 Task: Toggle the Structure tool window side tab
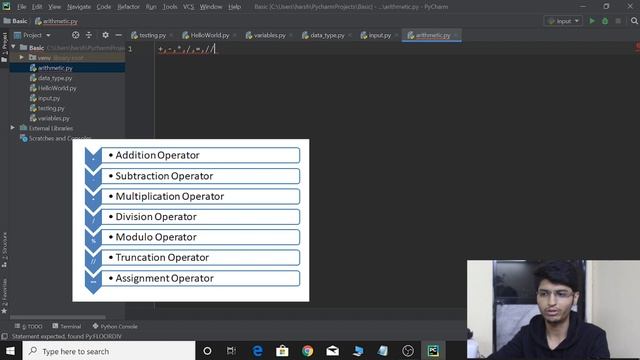pyautogui.click(x=4, y=249)
